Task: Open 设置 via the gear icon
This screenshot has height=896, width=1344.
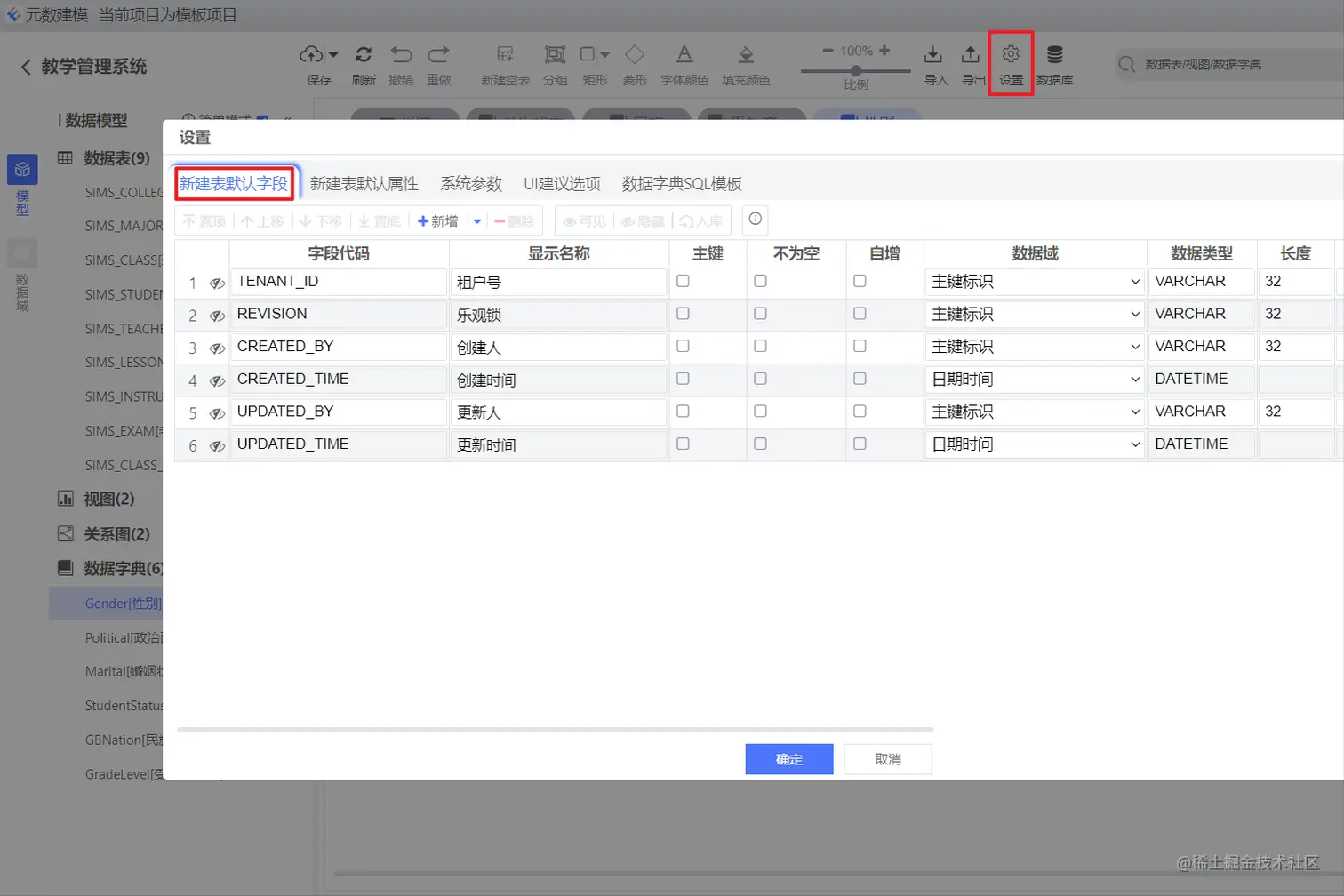Action: point(1011,54)
